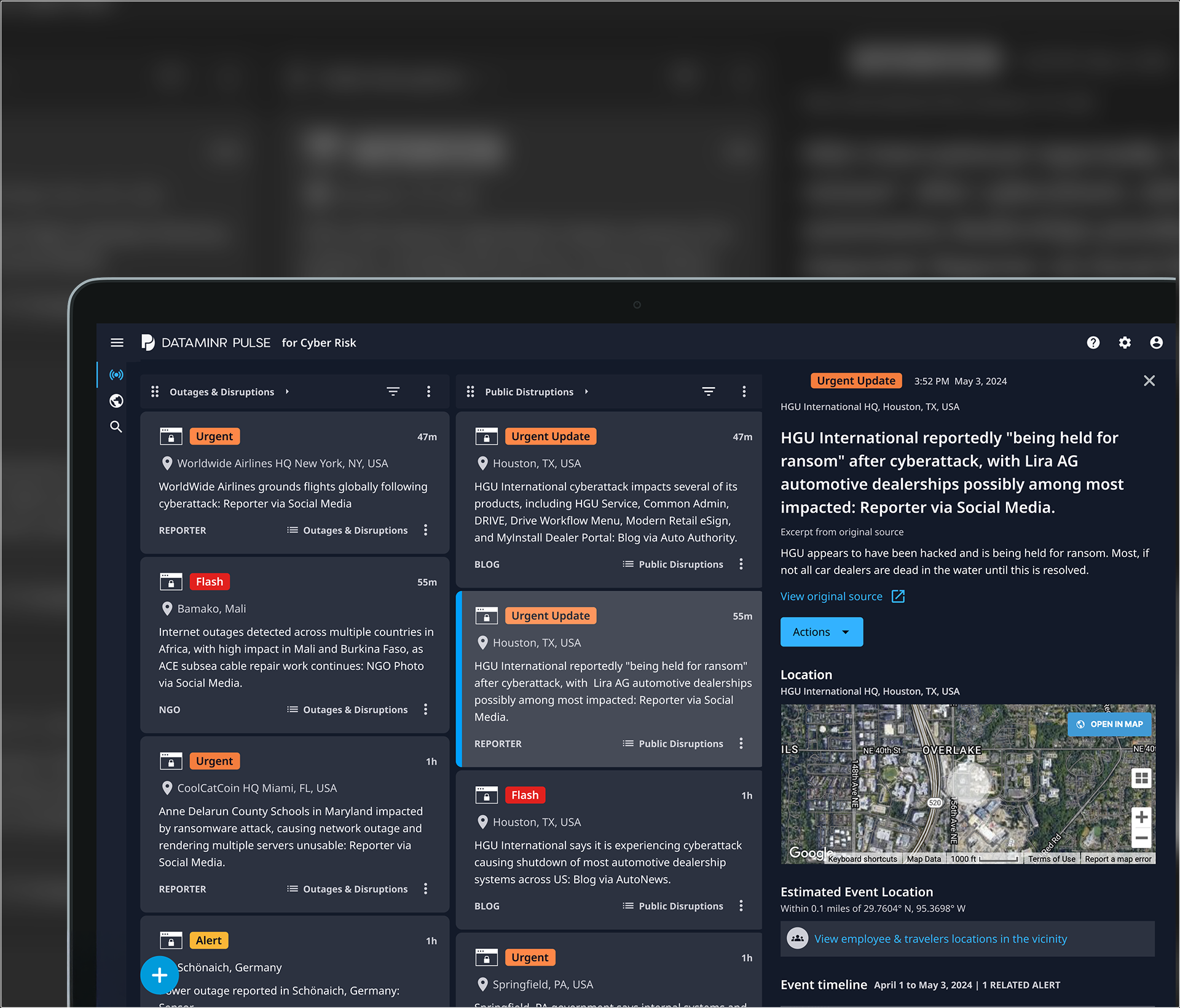Click the Estimated Event Location coordinates text
The width and height of the screenshot is (1180, 1008).
click(873, 908)
